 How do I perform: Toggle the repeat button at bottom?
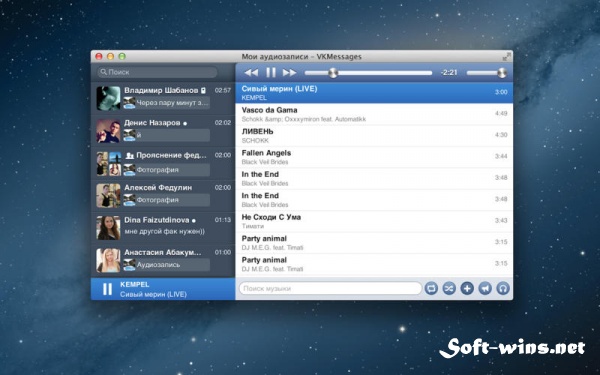point(431,288)
